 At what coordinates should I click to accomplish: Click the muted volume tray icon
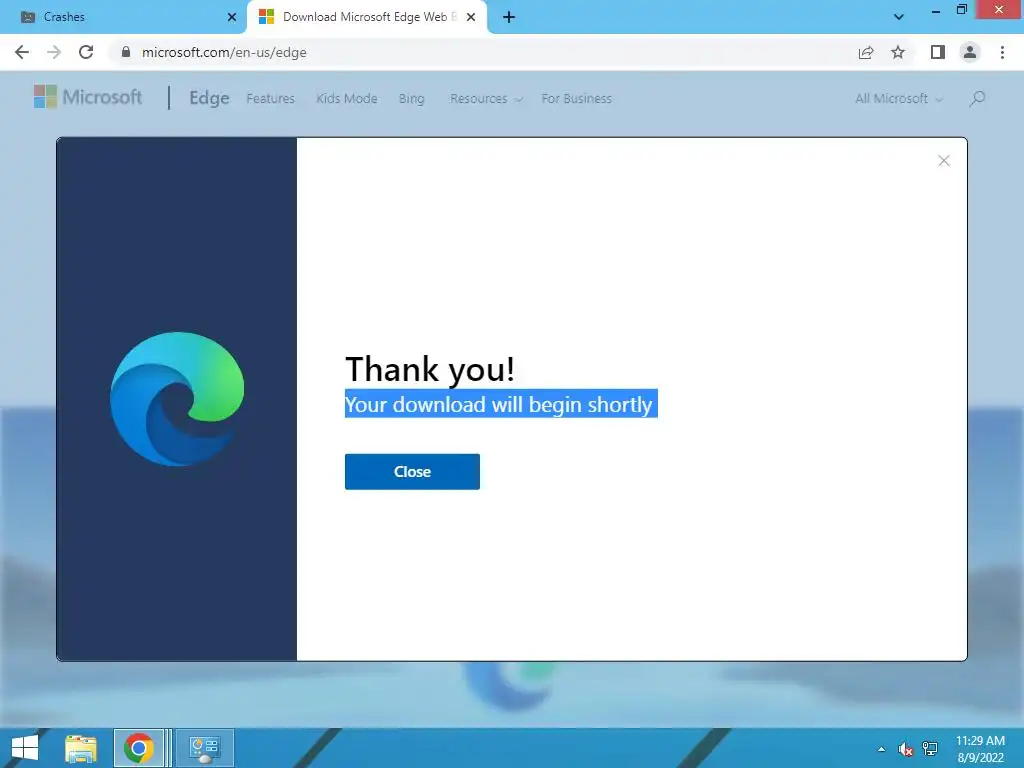tap(905, 749)
